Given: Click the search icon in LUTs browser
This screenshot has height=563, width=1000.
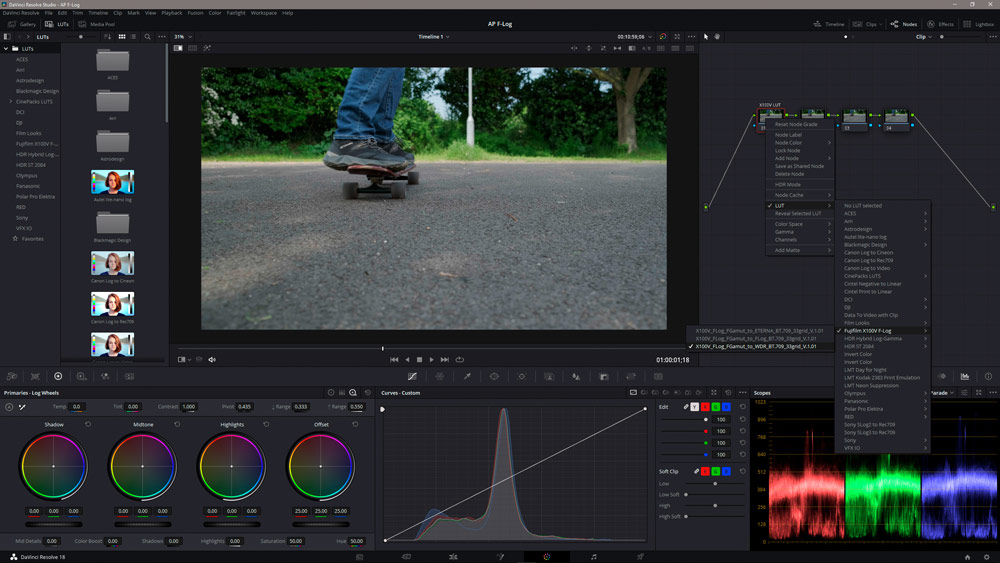Looking at the screenshot, I should (147, 37).
